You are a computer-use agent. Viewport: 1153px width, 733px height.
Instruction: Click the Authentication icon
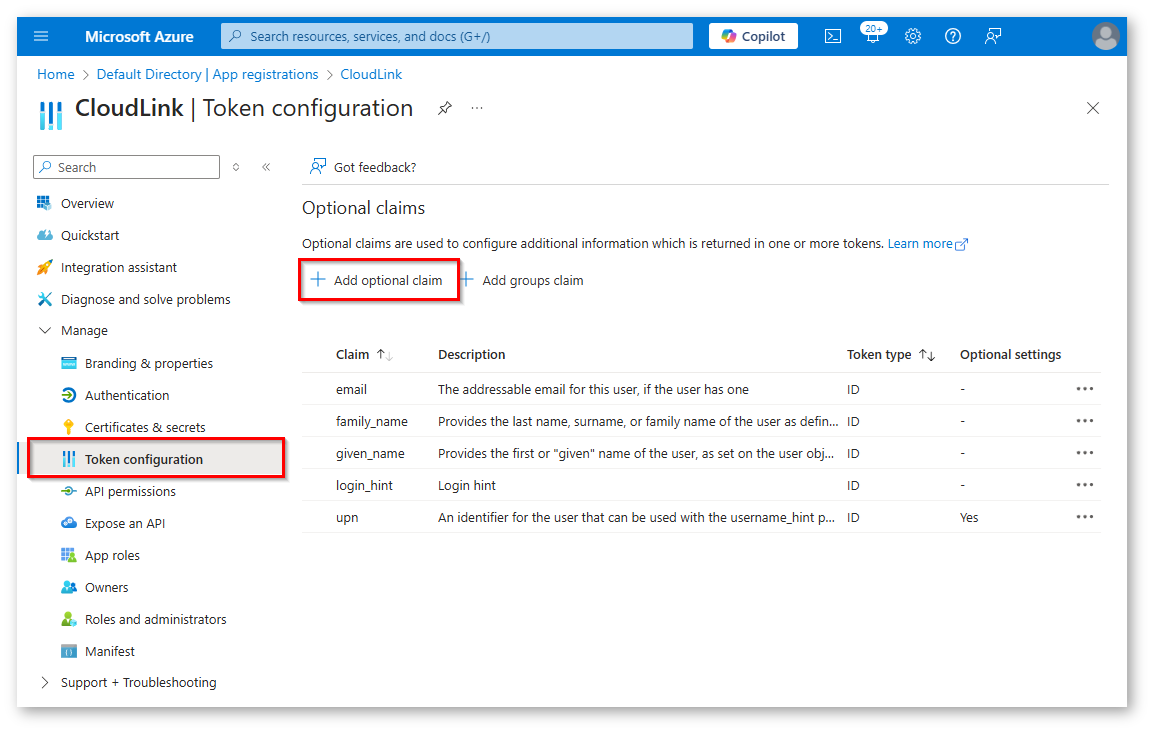click(x=68, y=395)
